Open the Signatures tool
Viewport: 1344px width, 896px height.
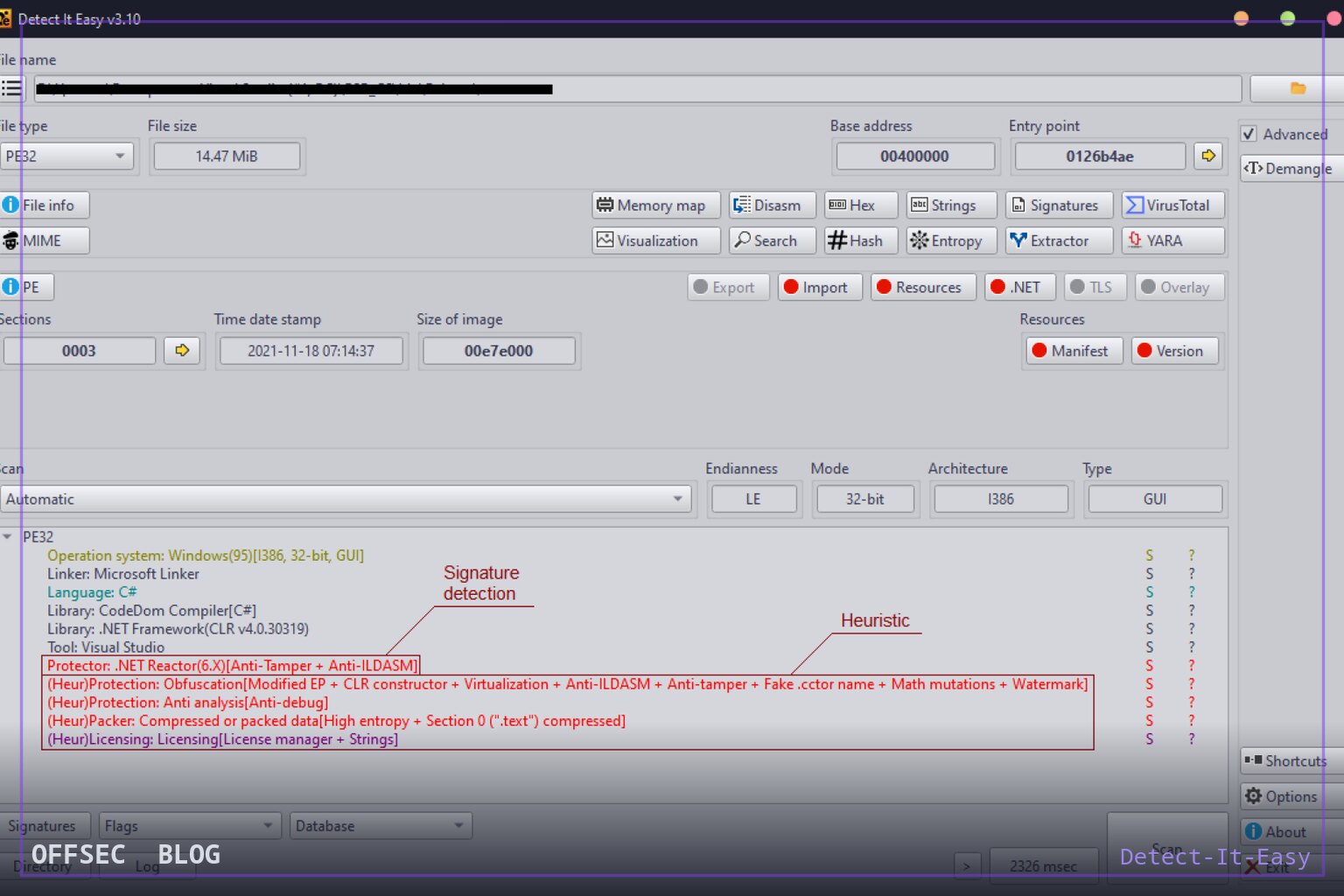click(1059, 205)
